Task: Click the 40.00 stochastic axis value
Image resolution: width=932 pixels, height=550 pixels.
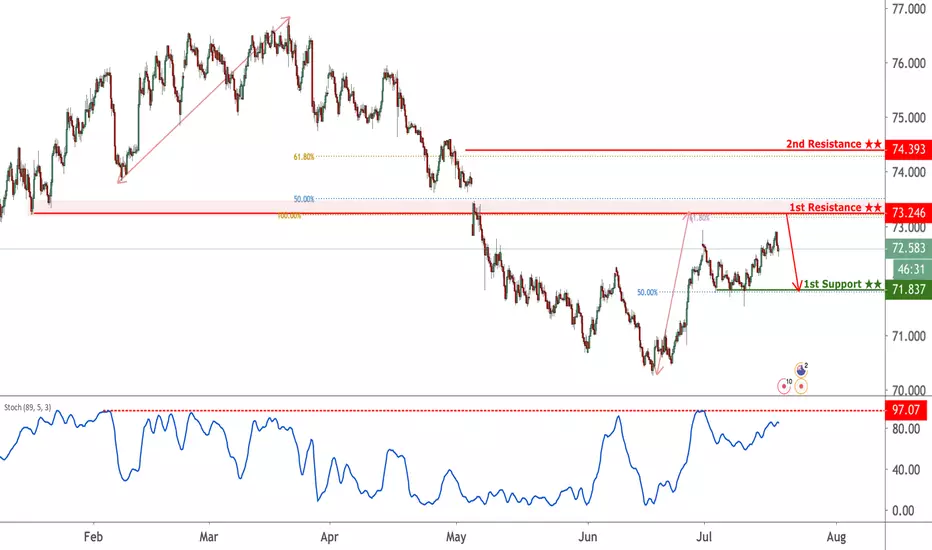Action: coord(906,470)
